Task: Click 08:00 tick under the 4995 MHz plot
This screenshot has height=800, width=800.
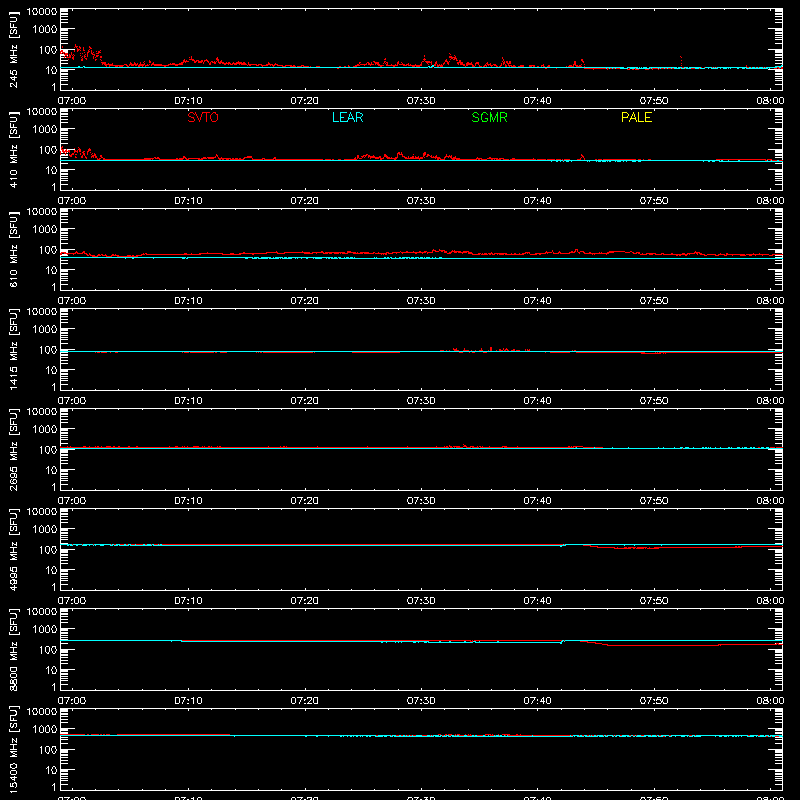Action: (x=770, y=601)
